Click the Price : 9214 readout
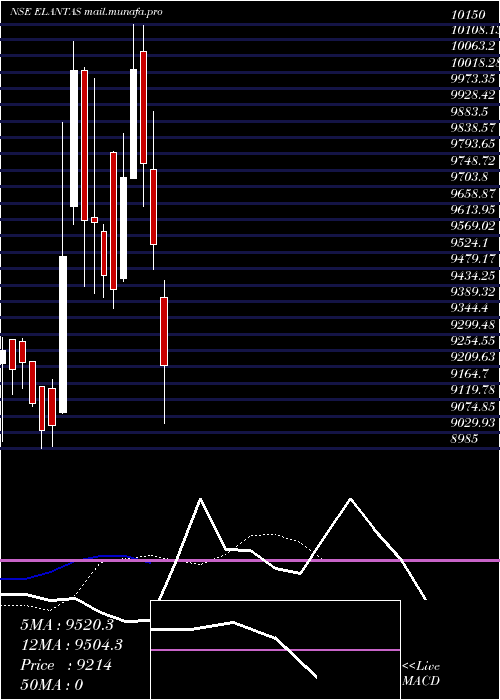 (x=66, y=665)
